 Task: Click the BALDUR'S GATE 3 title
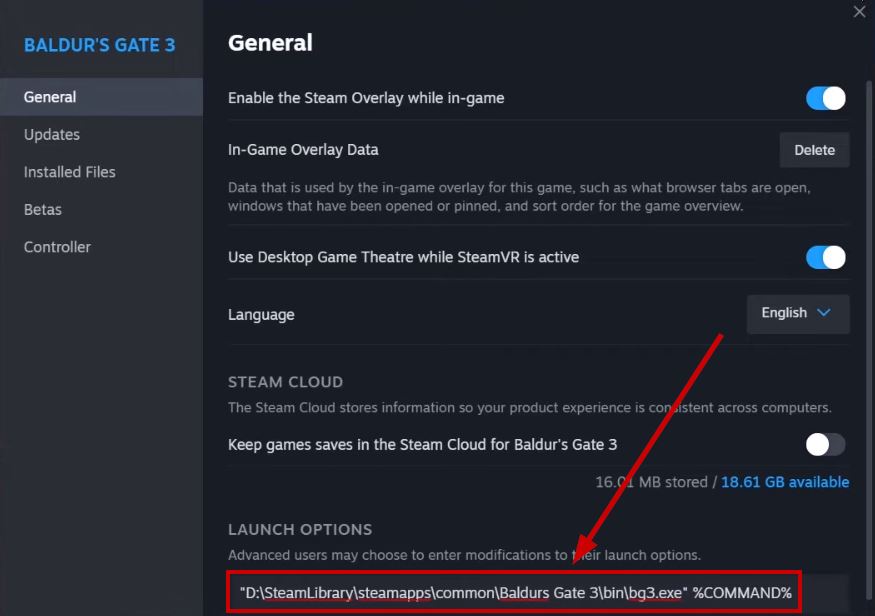(x=100, y=46)
